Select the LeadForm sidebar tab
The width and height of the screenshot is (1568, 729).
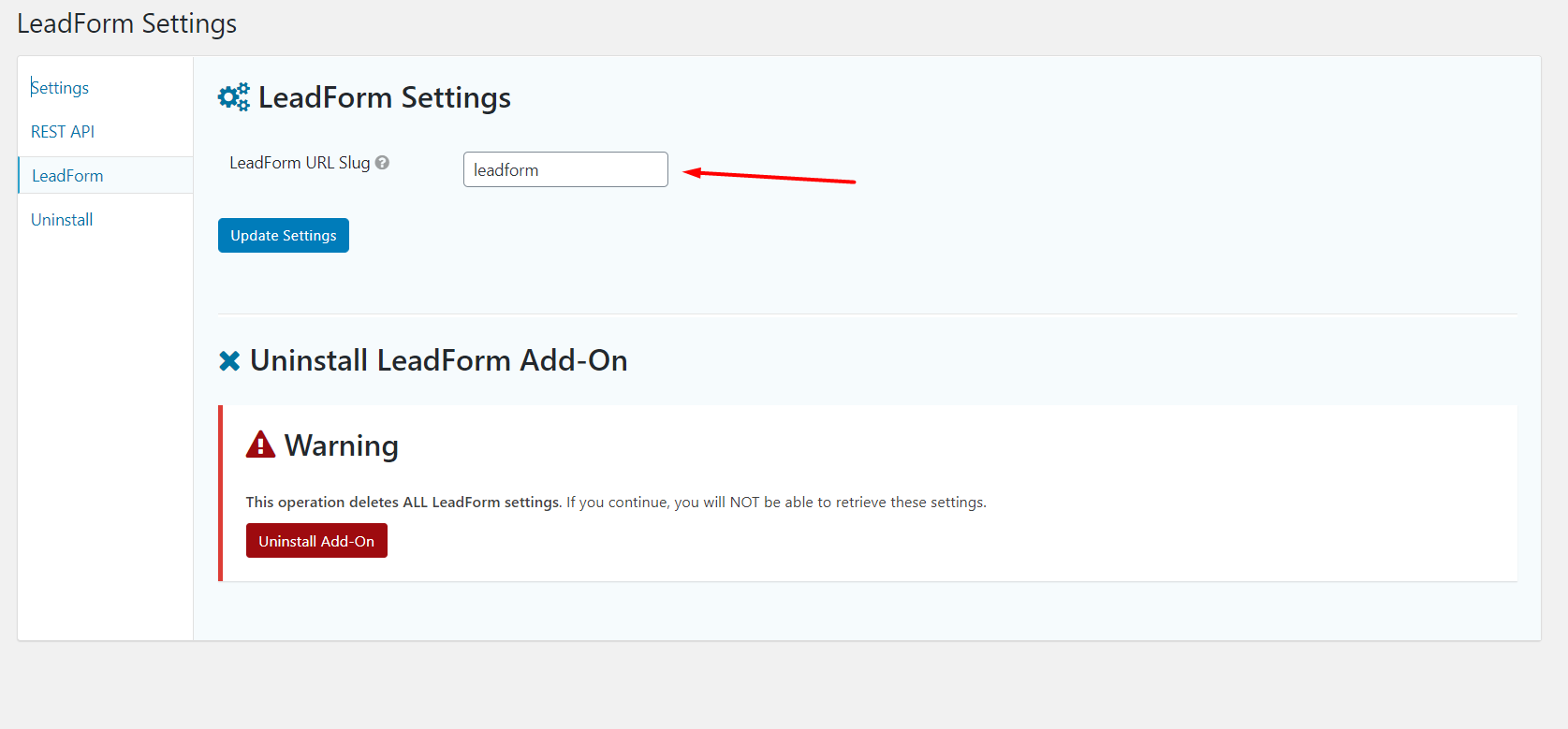click(x=67, y=176)
